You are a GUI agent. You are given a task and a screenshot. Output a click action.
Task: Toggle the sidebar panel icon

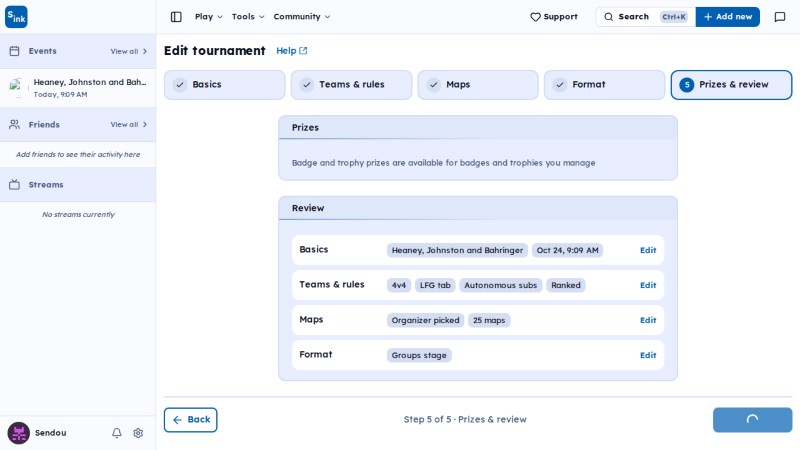pyautogui.click(x=176, y=17)
